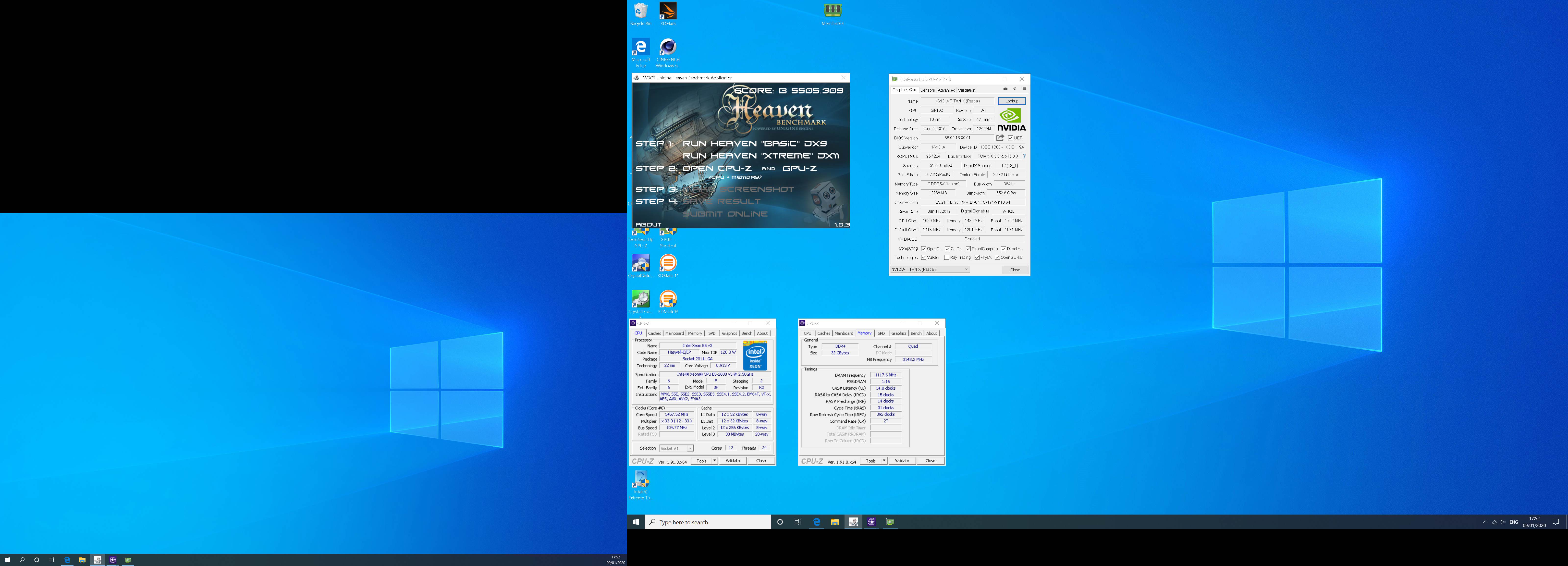Screen dimensions: 1568x566
Task: Open the Socket #1 selection dropdown in CPU-Z
Action: 676,449
